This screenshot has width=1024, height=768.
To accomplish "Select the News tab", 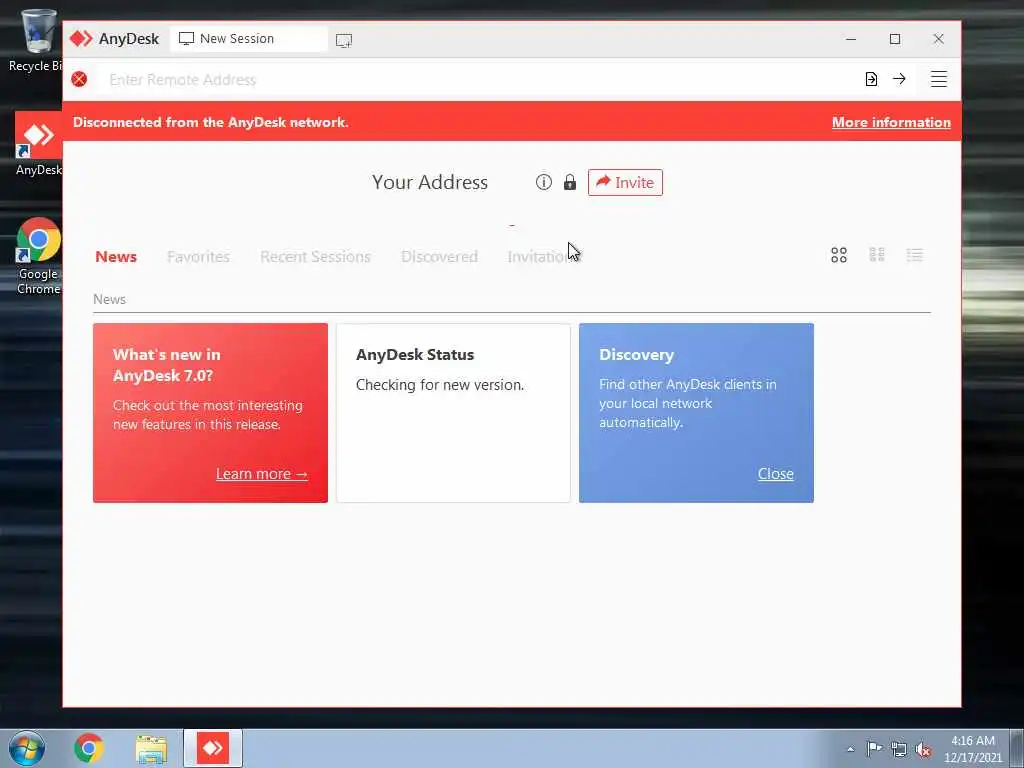I will pos(116,257).
